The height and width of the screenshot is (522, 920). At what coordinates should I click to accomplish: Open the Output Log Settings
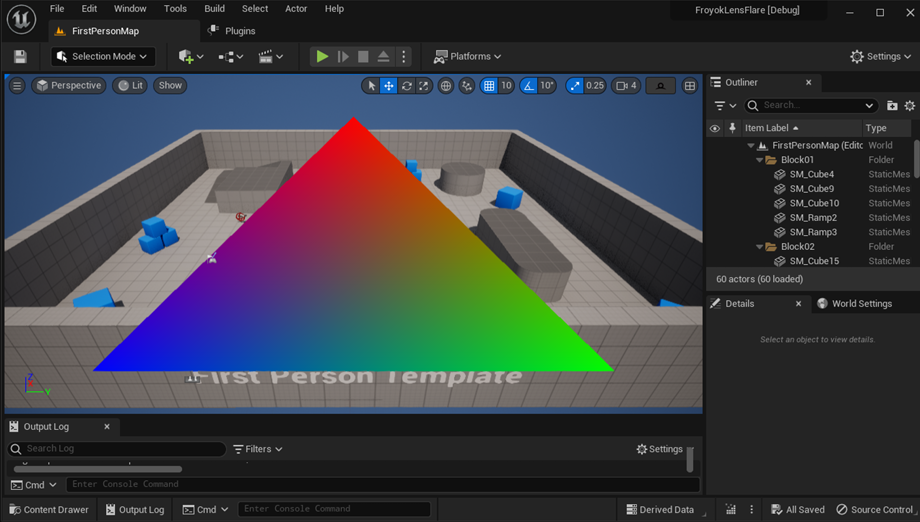click(x=659, y=449)
